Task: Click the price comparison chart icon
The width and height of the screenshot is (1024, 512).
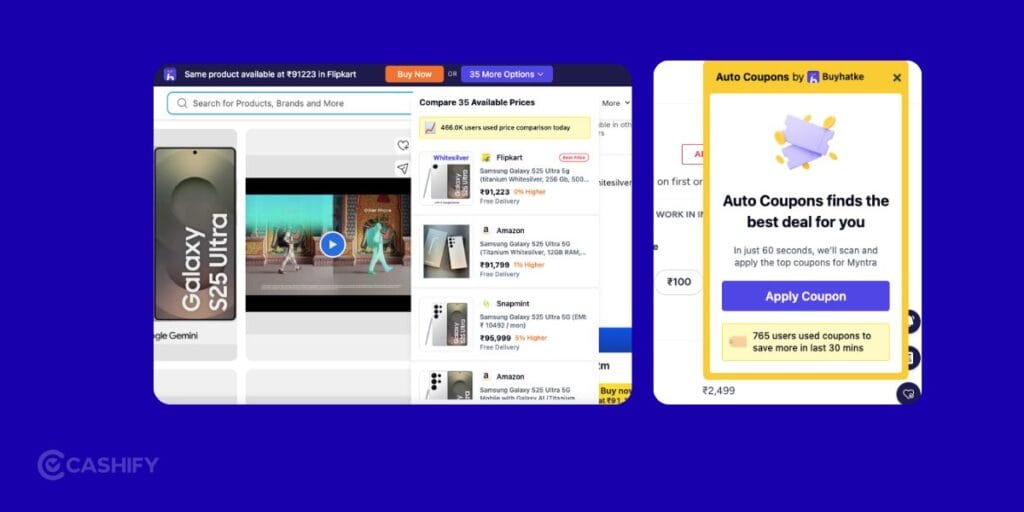Action: point(430,128)
